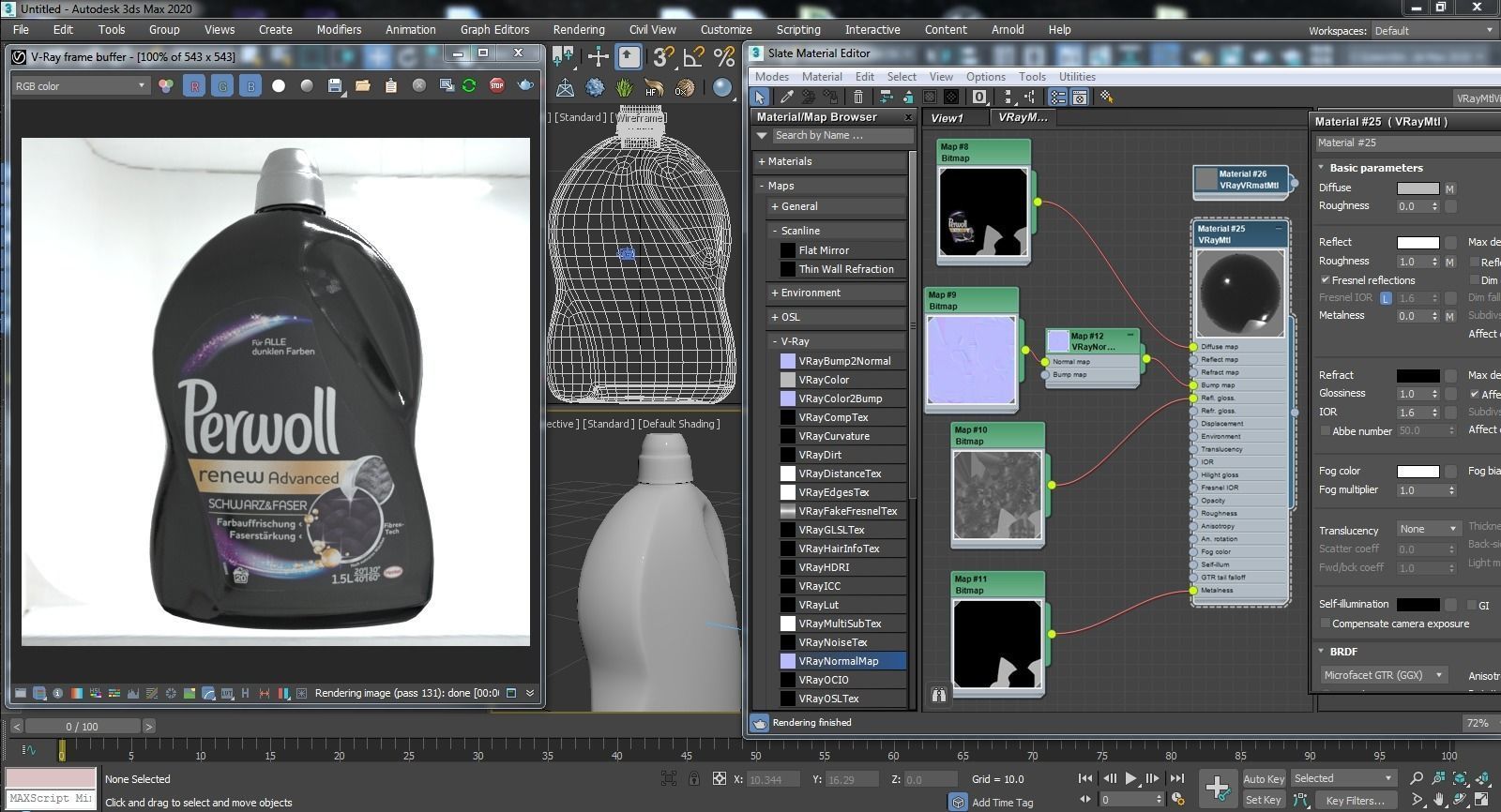Click the 3D snaps toggle icon
The image size is (1501, 812).
663,58
